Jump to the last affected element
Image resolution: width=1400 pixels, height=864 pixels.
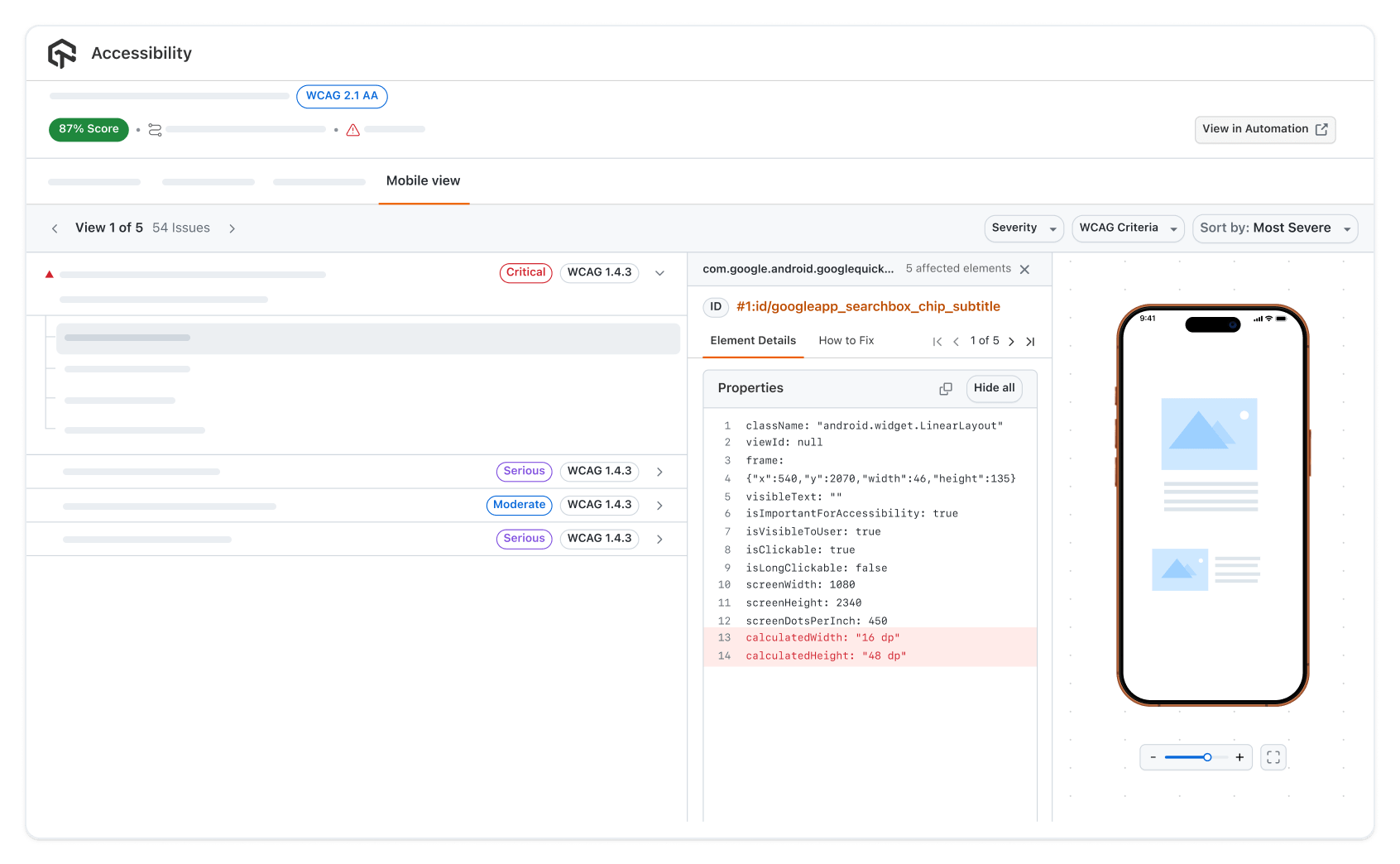pos(1030,341)
